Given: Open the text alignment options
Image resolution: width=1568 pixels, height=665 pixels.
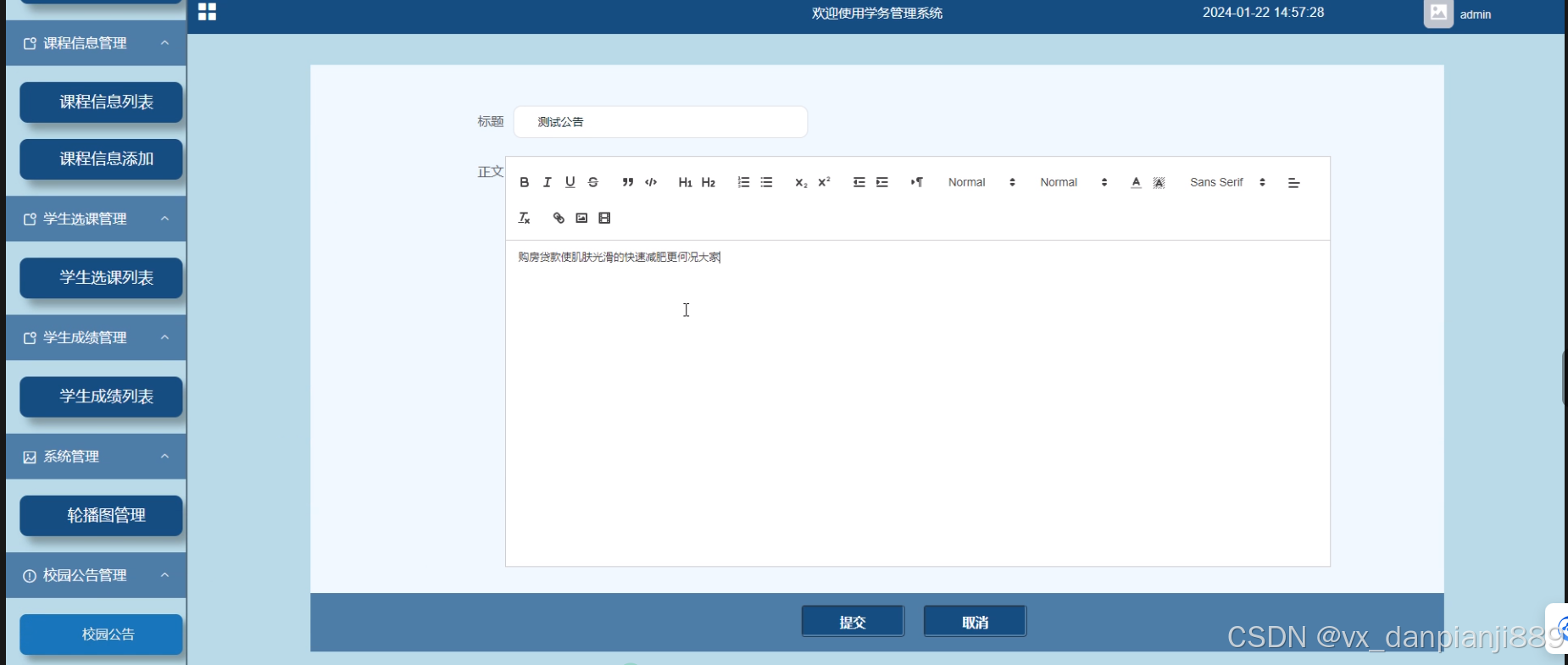Looking at the screenshot, I should pyautogui.click(x=1294, y=182).
